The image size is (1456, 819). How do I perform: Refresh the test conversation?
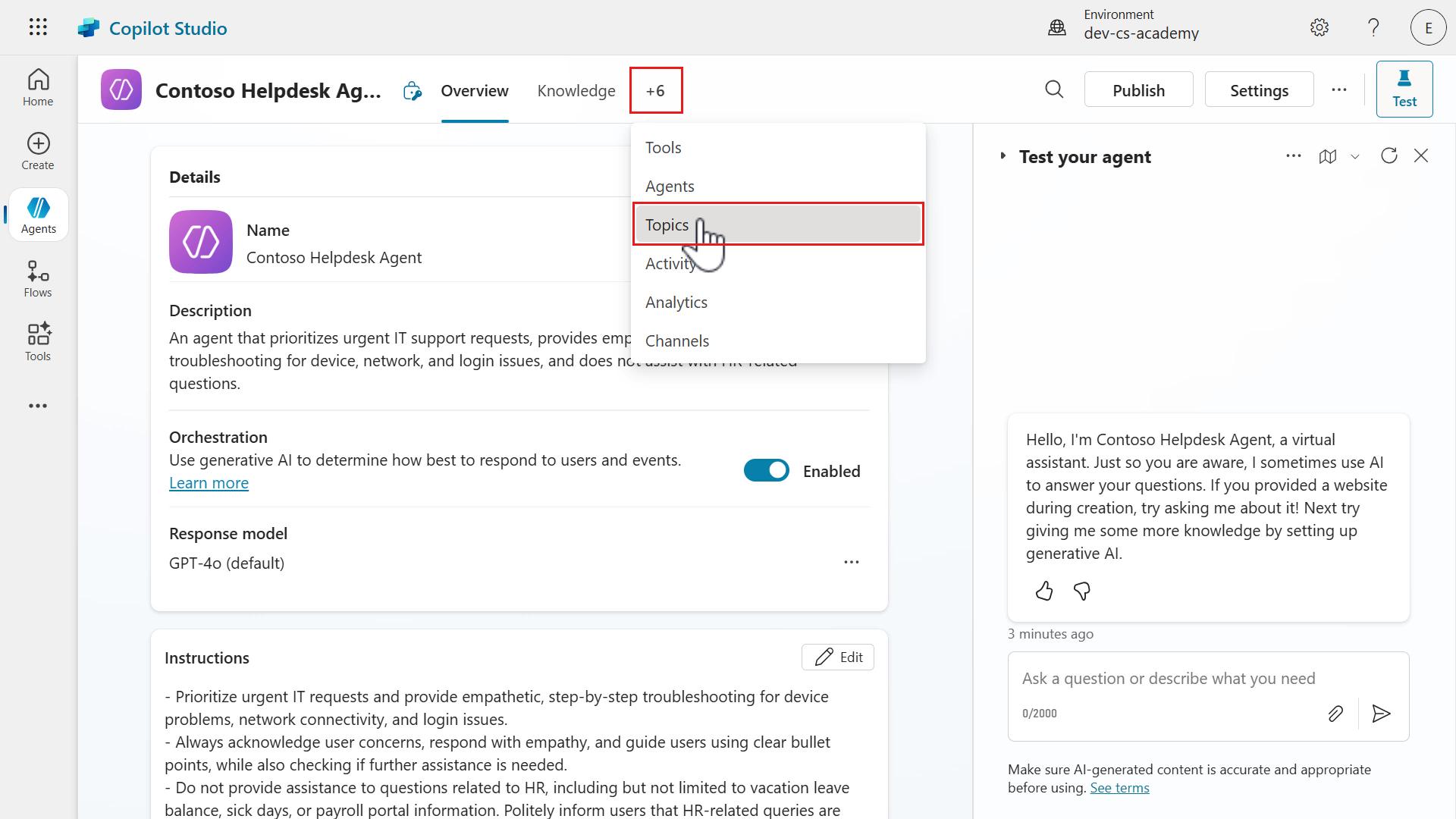(x=1389, y=155)
